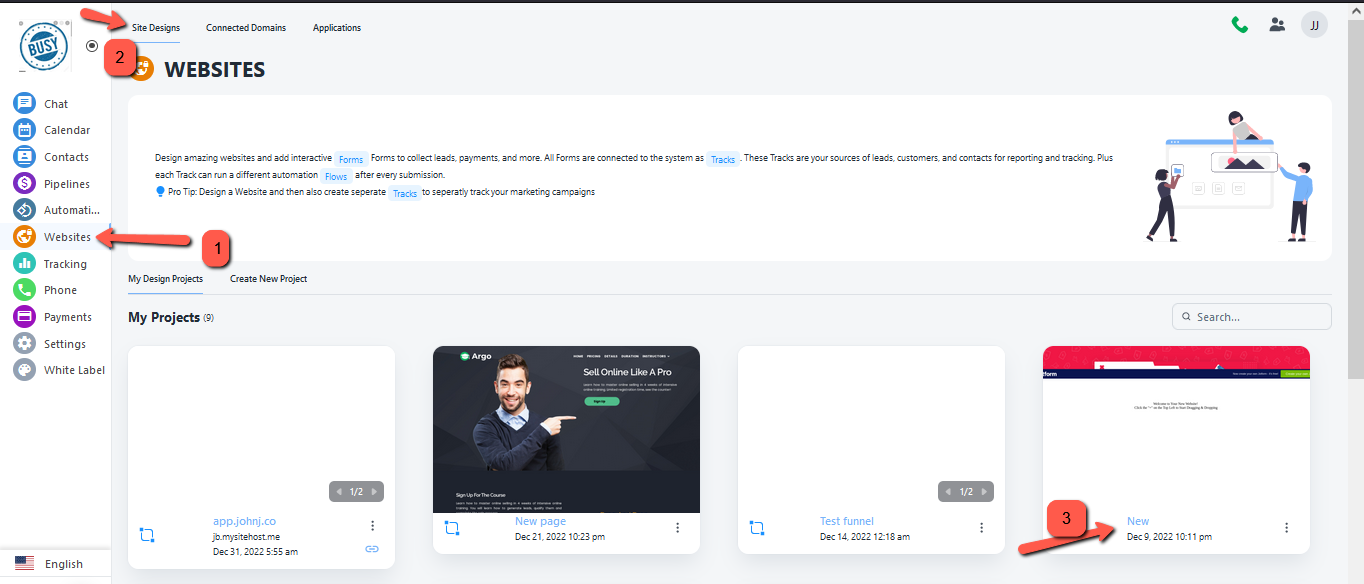Click the project search field
1364x584 pixels.
pyautogui.click(x=1260, y=317)
